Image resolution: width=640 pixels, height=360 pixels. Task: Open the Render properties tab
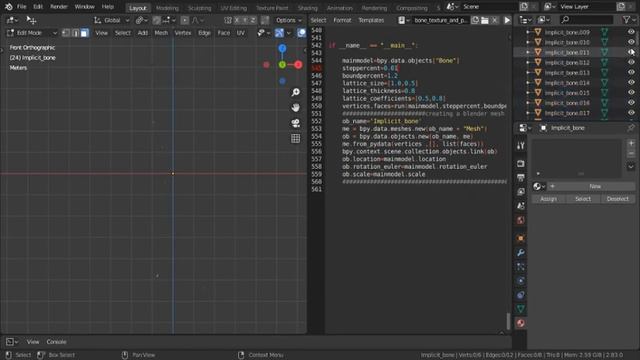tap(520, 164)
